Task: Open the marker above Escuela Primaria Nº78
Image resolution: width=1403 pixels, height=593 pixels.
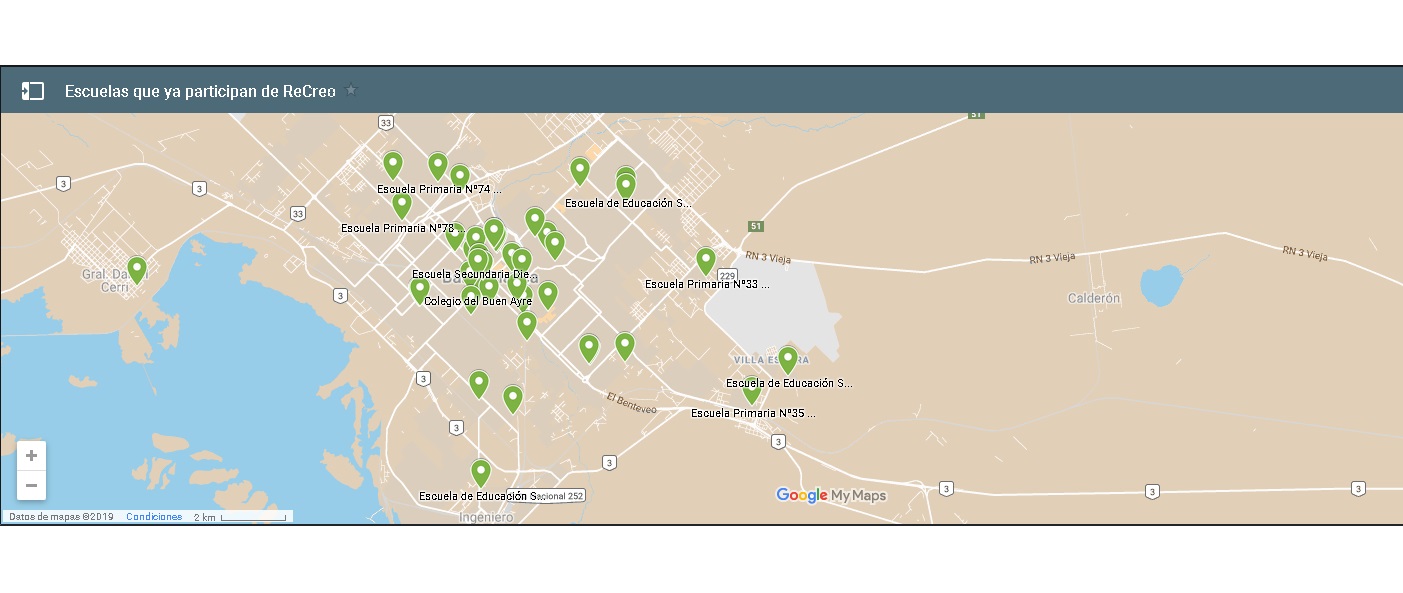Action: [402, 204]
